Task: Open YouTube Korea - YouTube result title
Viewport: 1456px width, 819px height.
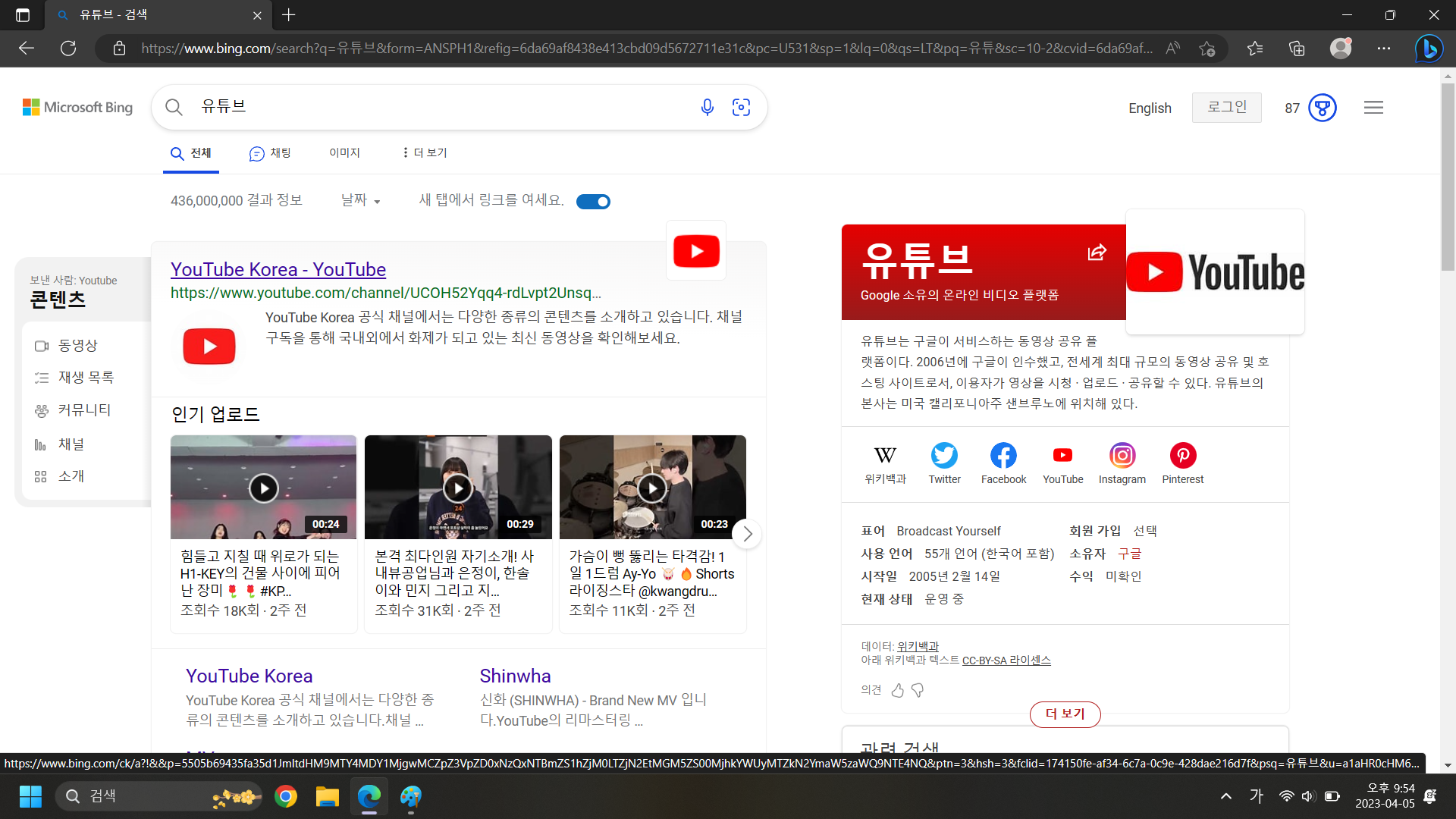Action: (x=278, y=269)
